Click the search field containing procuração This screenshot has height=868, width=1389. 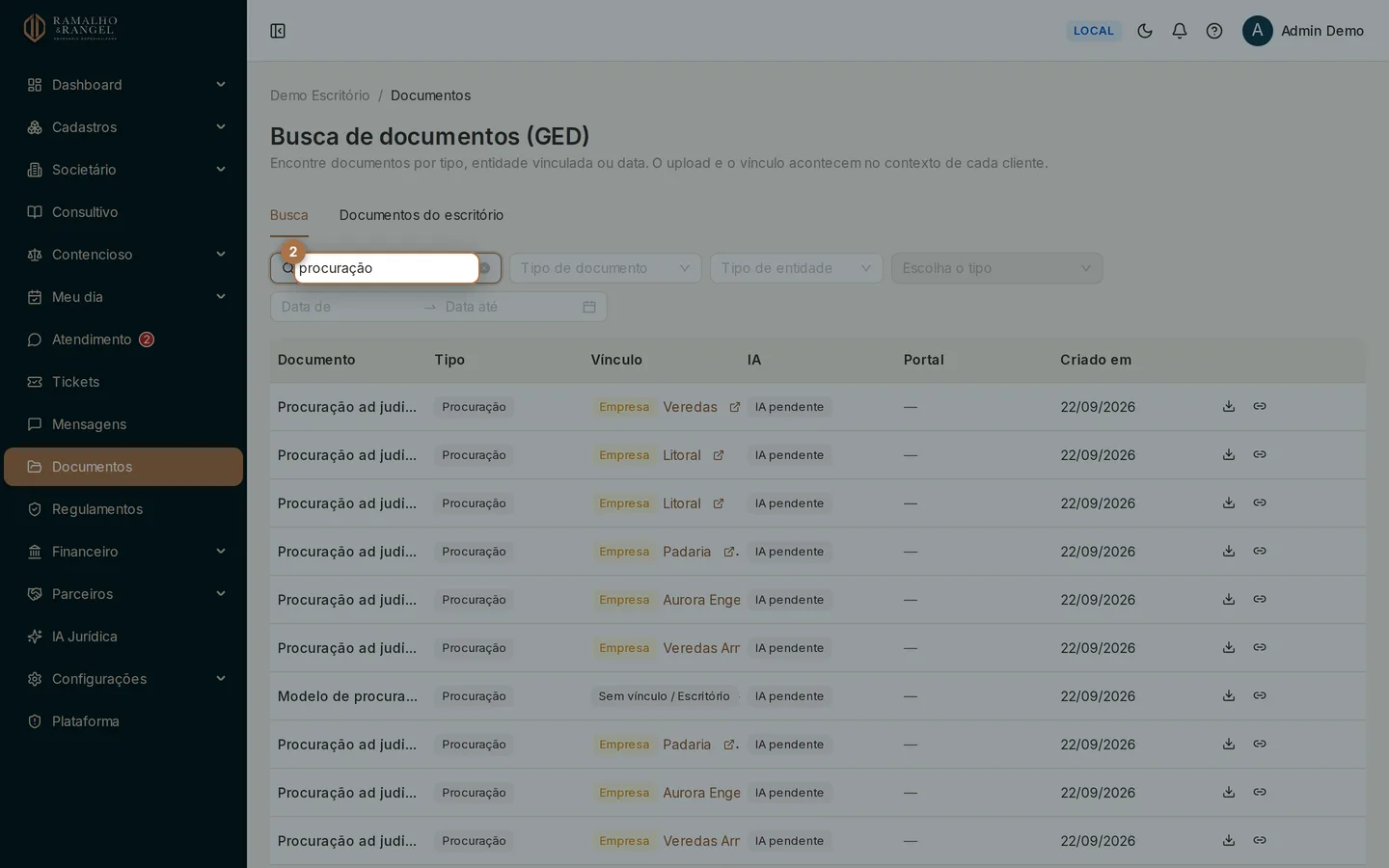tap(386, 268)
